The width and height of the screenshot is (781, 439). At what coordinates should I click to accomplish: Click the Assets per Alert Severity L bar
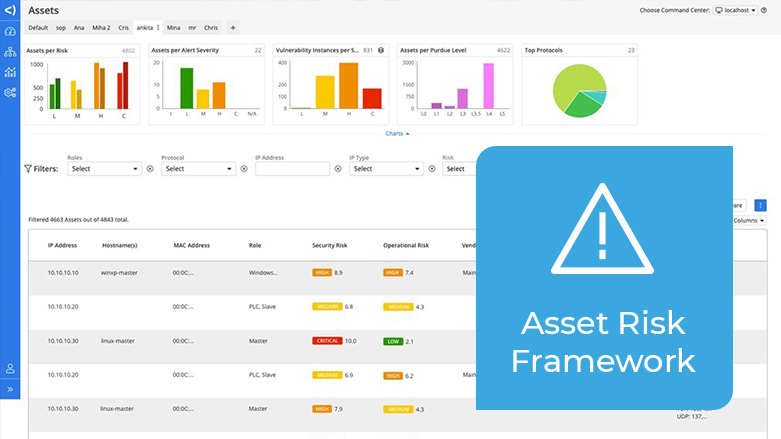point(187,88)
